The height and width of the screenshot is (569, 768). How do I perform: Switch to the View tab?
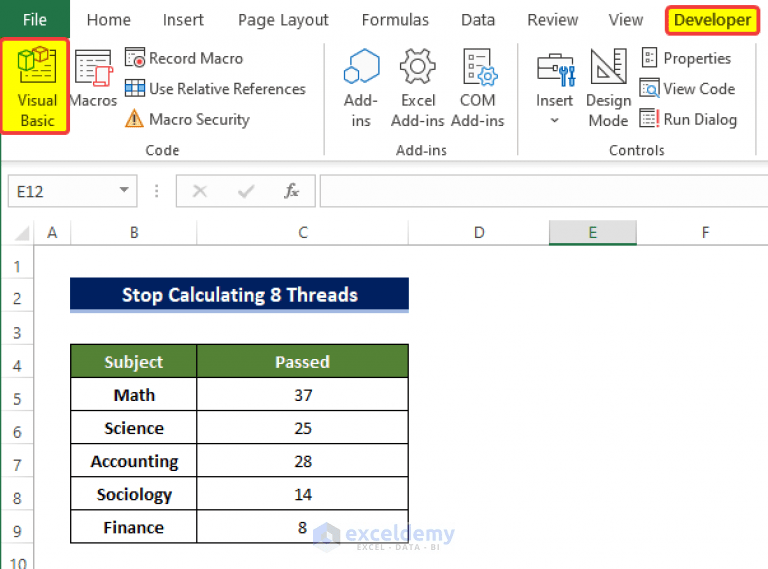coord(625,20)
